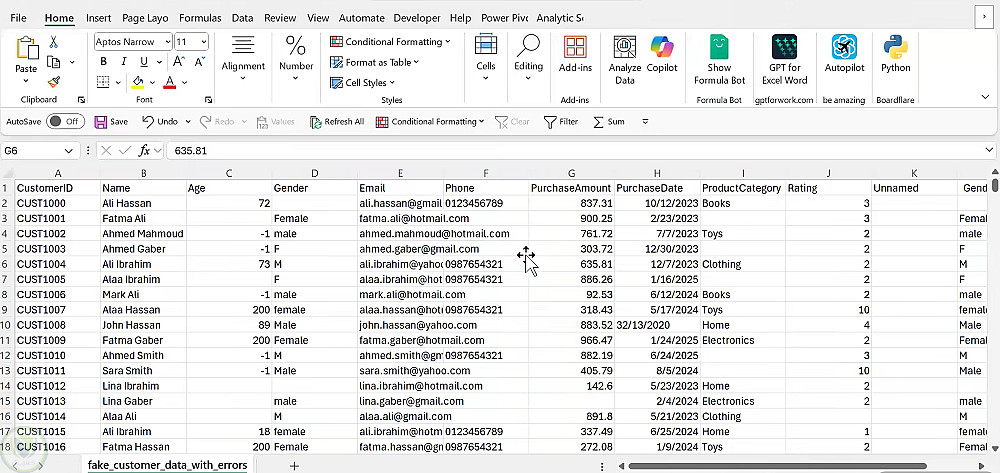Click the formula bar value 635.81
This screenshot has height=473, width=1000.
click(x=190, y=150)
